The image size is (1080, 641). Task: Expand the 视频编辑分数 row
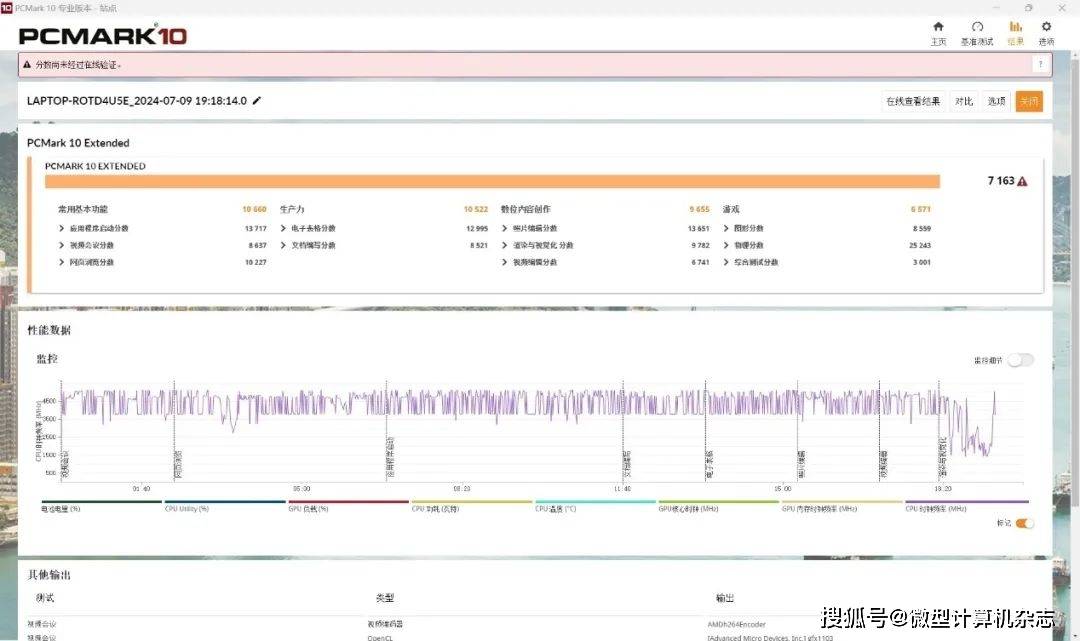click(504, 262)
